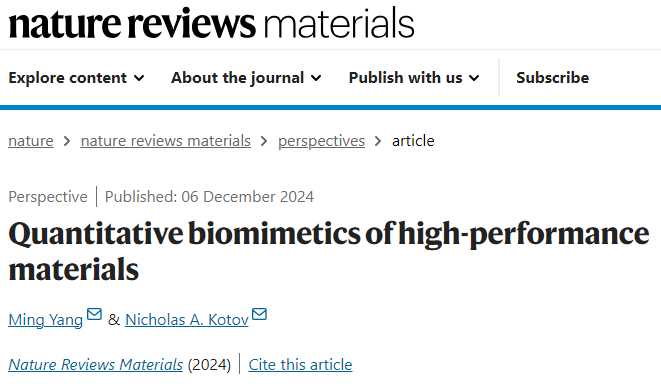Click the Nature Reviews Materials logo
This screenshot has height=386, width=661.
211,24
